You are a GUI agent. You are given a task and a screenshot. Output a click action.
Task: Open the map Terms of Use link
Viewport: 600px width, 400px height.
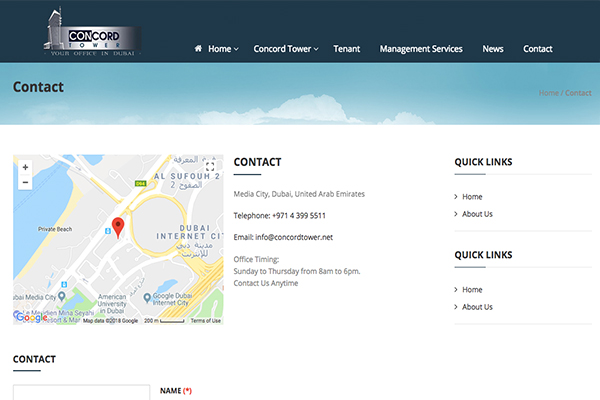pos(205,321)
